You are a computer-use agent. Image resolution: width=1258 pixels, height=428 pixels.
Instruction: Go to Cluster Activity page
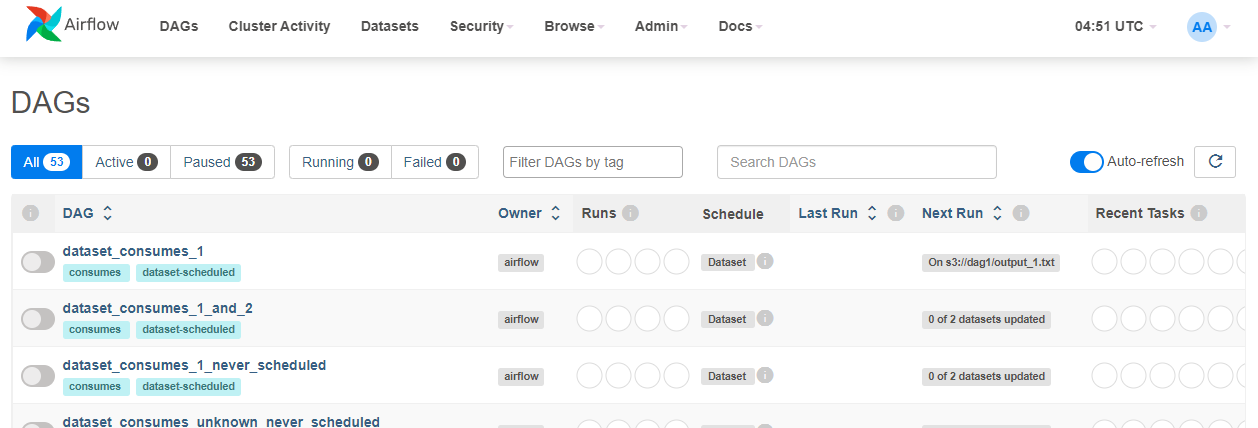coord(279,27)
